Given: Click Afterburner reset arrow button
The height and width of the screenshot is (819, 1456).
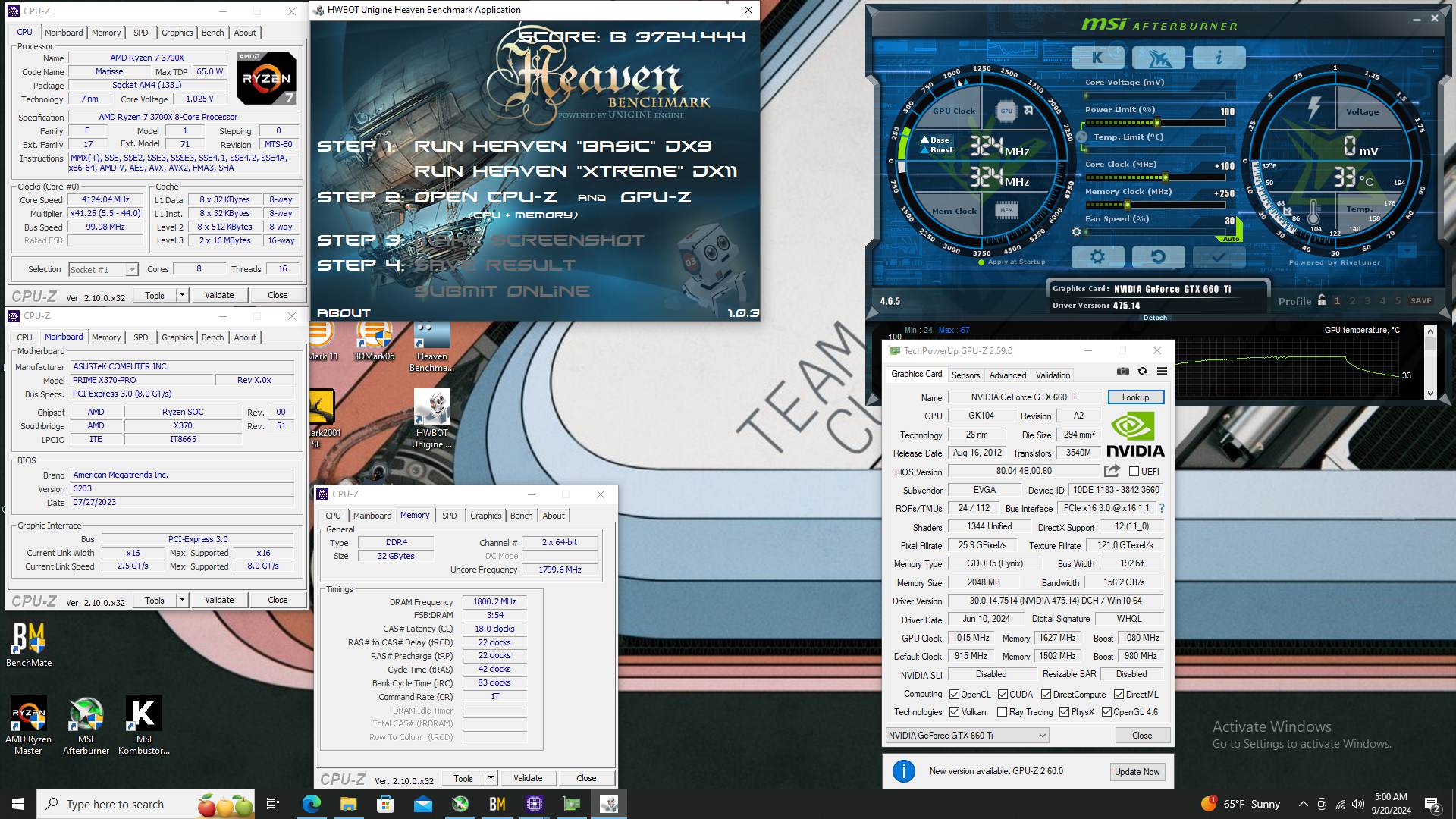Looking at the screenshot, I should tap(1158, 257).
